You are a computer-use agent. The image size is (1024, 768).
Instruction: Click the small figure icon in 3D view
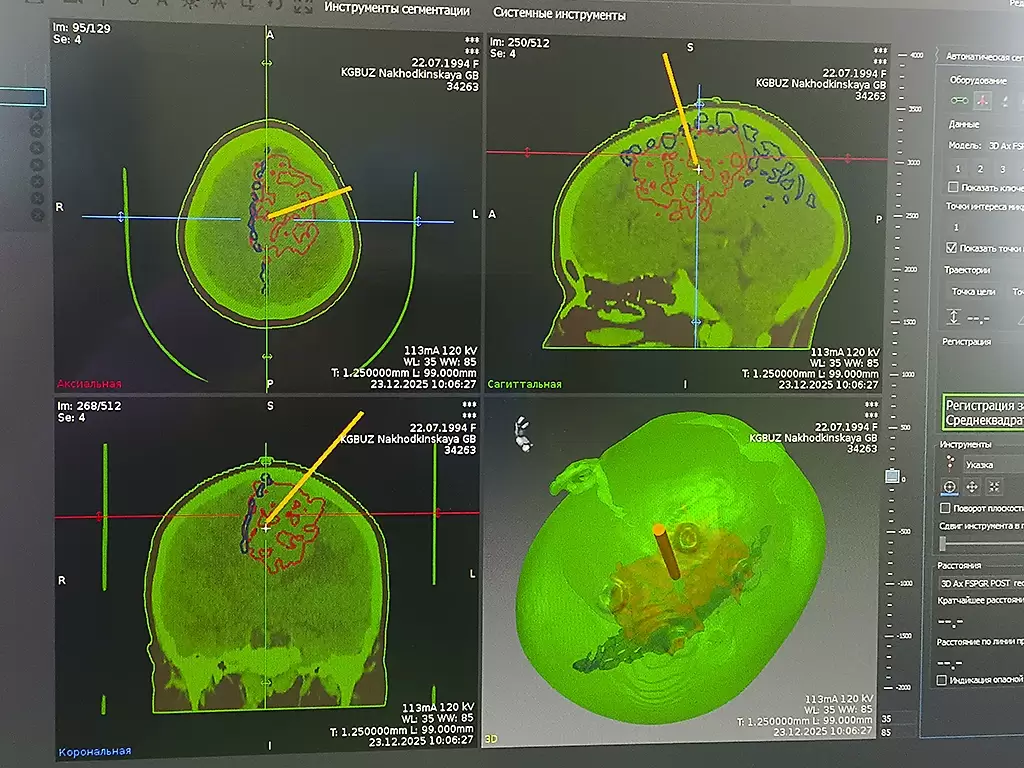[521, 432]
